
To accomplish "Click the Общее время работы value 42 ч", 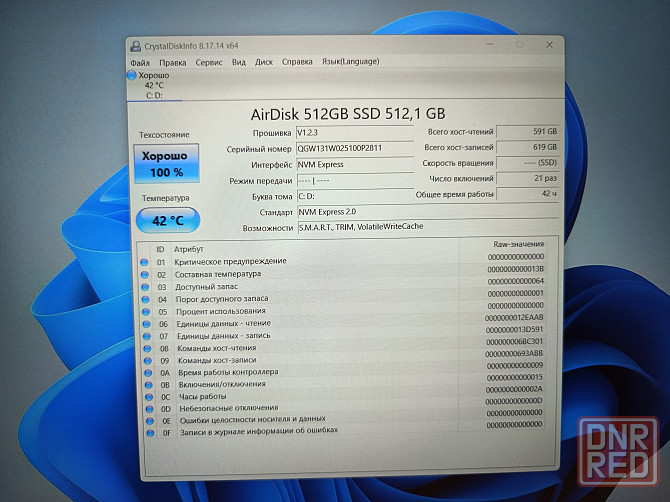I will coord(528,194).
